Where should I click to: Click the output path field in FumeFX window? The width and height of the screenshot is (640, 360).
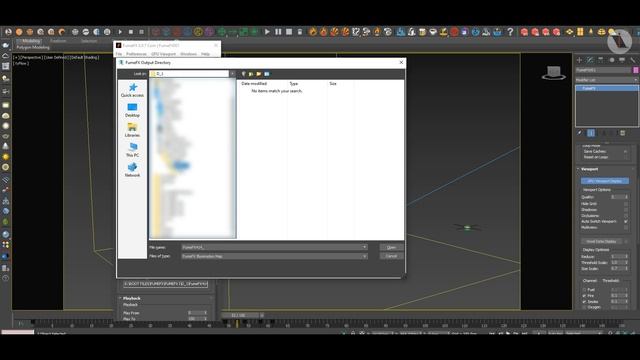click(165, 284)
